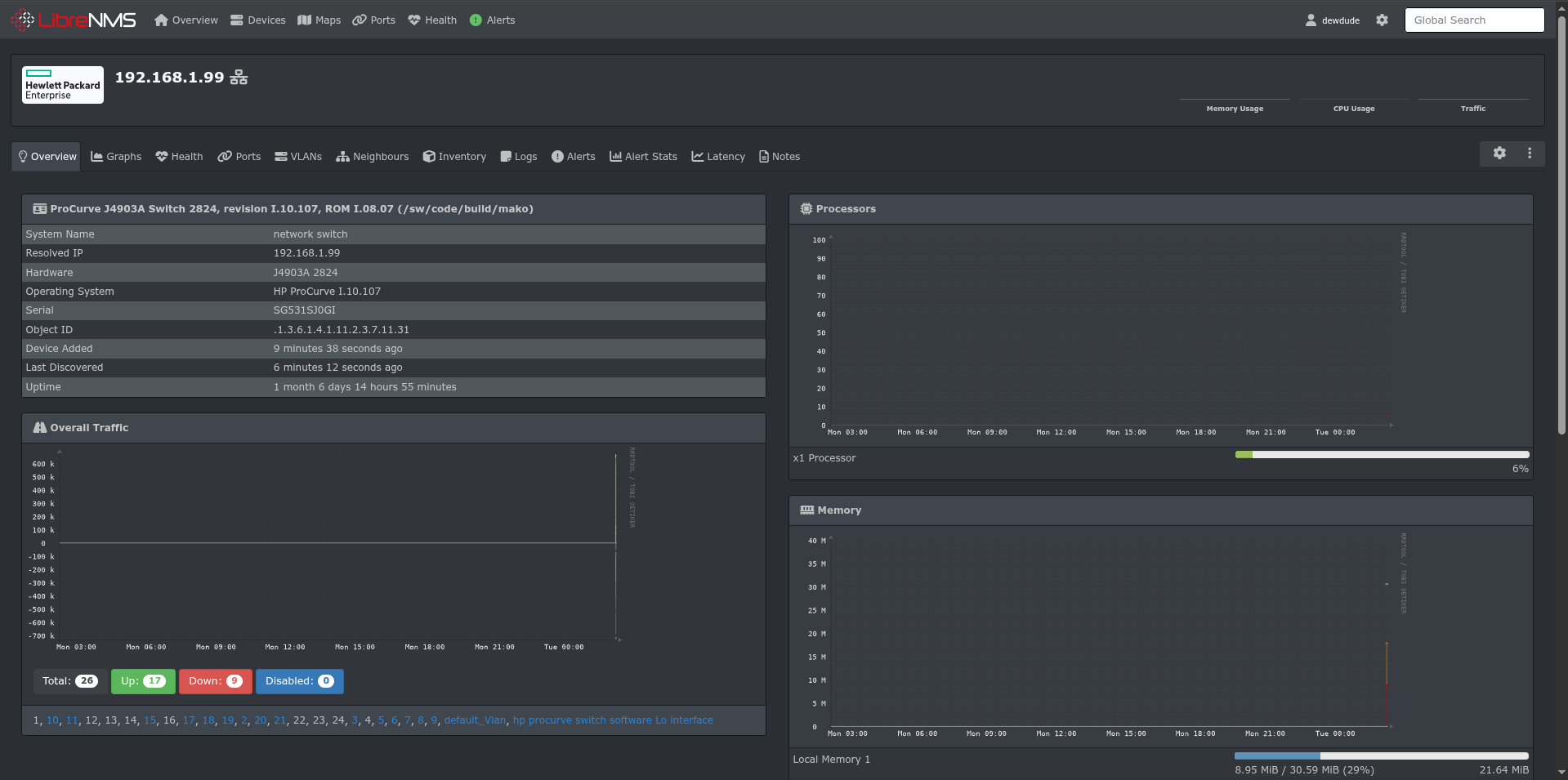This screenshot has height=780, width=1568.
Task: Click the Down ports badge
Action: [x=216, y=681]
